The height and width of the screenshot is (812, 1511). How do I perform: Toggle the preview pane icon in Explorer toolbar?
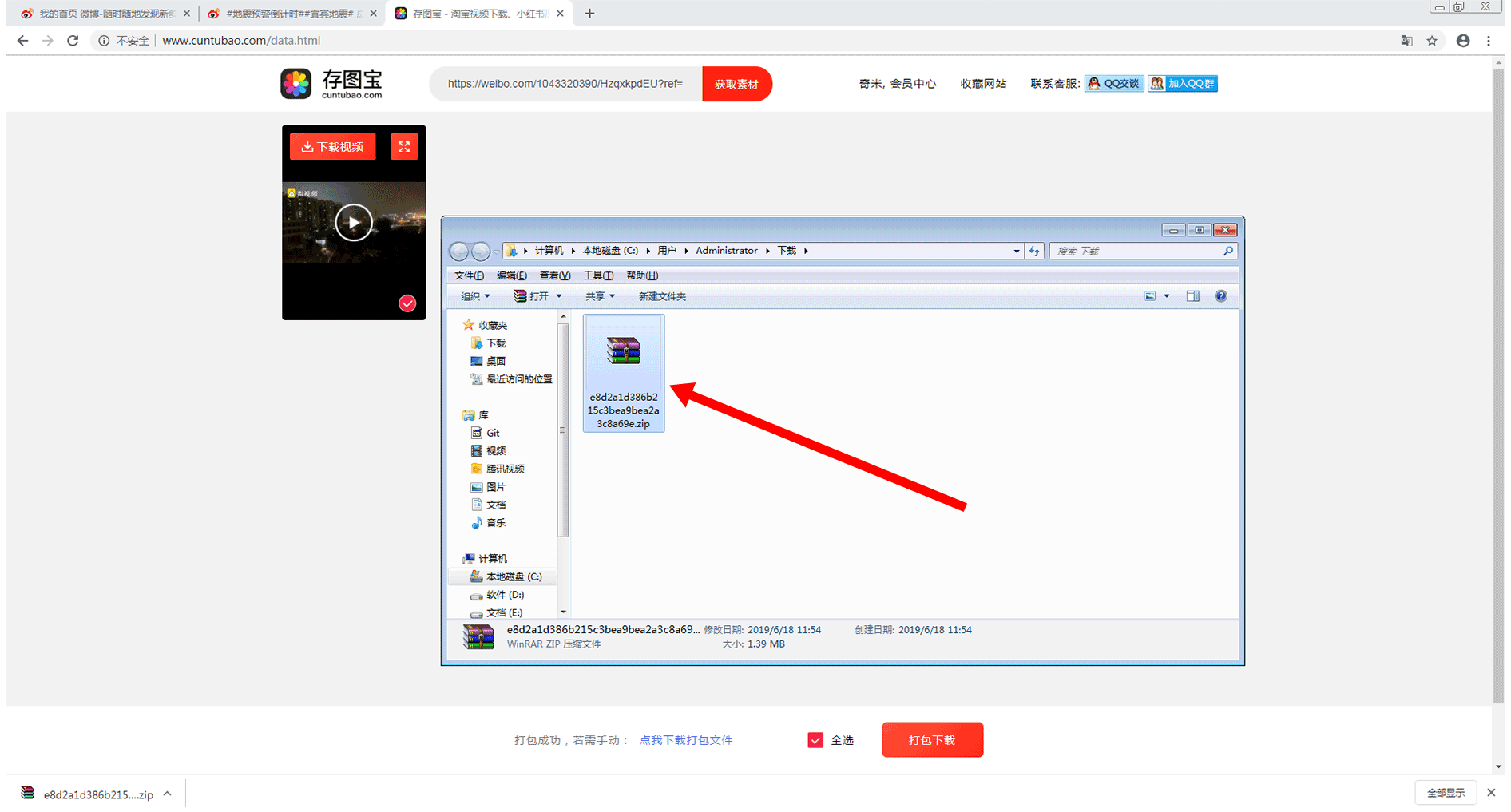coord(1192,296)
